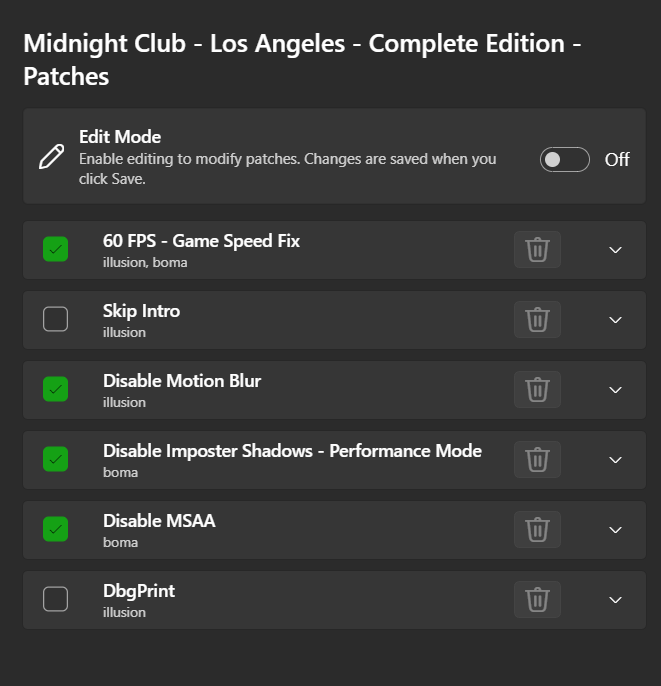Delete Disable Imposter Shadows patch via trash icon
This screenshot has height=686, width=661.
point(537,459)
